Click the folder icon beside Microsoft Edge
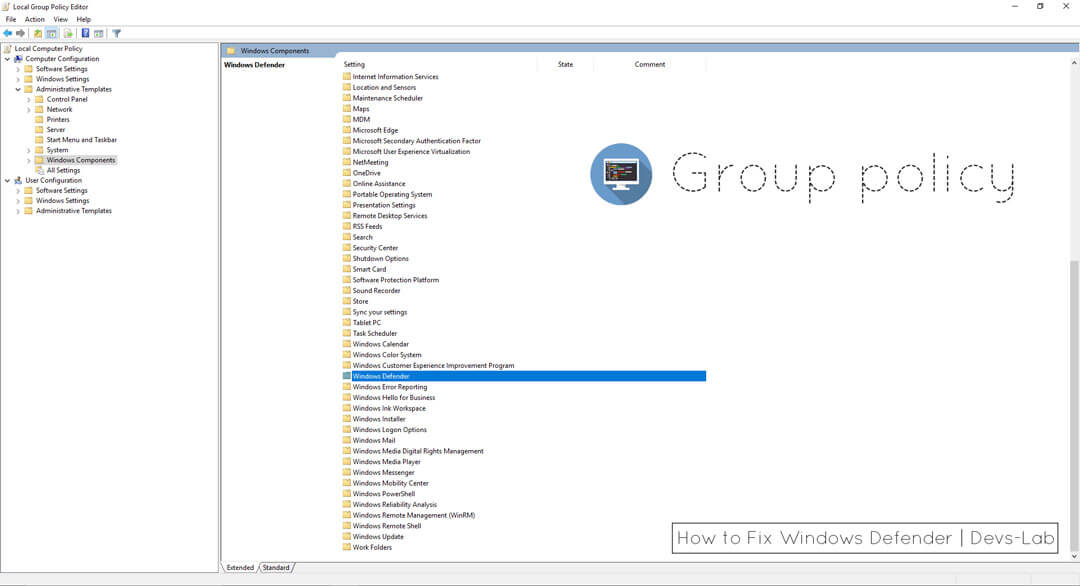The width and height of the screenshot is (1080, 586). (x=346, y=130)
